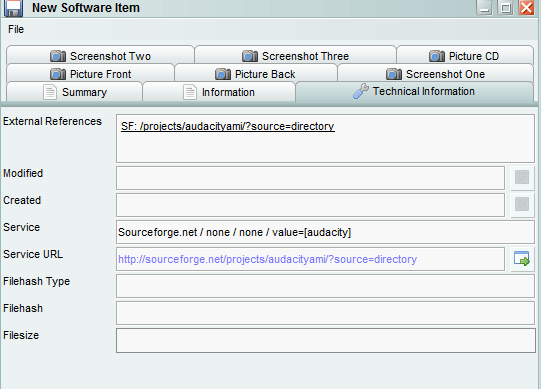Show the Summary tab
This screenshot has width=541, height=389.
pyautogui.click(x=74, y=92)
